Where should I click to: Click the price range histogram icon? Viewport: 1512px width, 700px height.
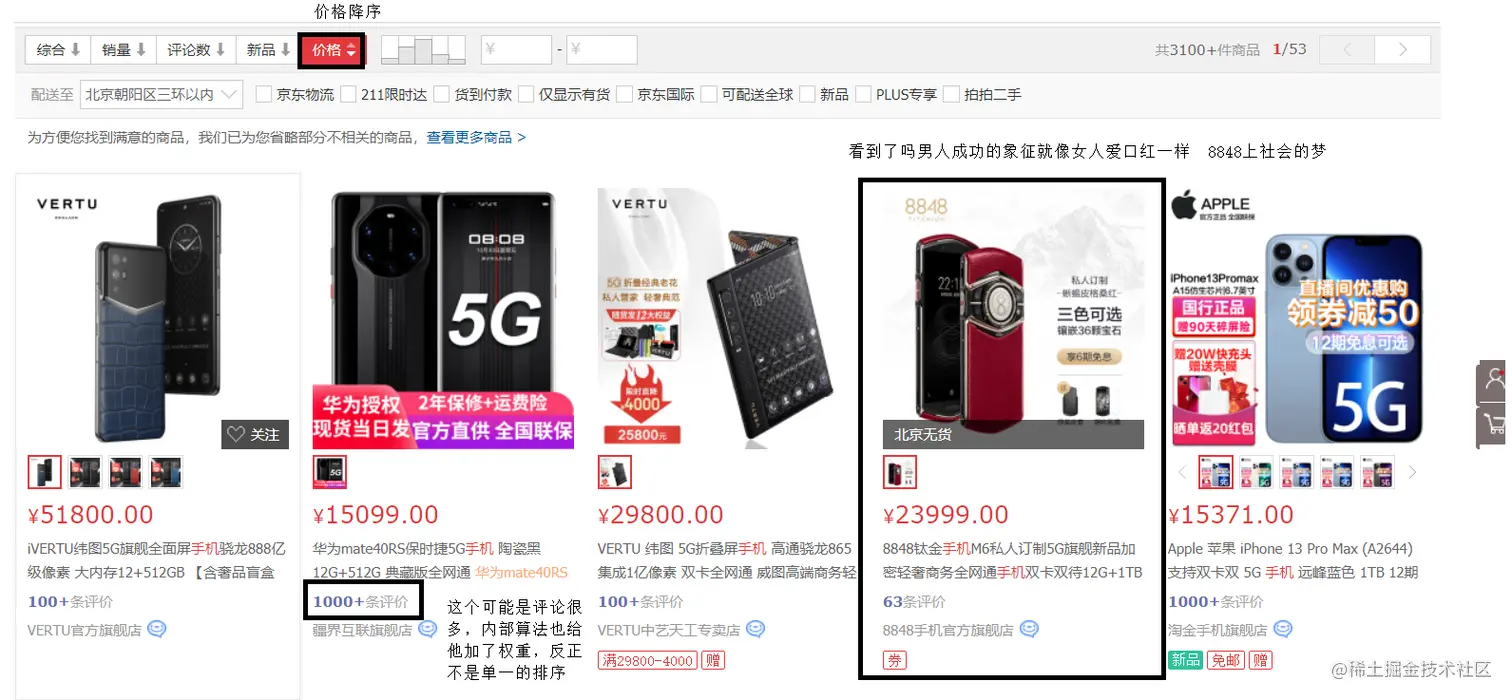(423, 50)
